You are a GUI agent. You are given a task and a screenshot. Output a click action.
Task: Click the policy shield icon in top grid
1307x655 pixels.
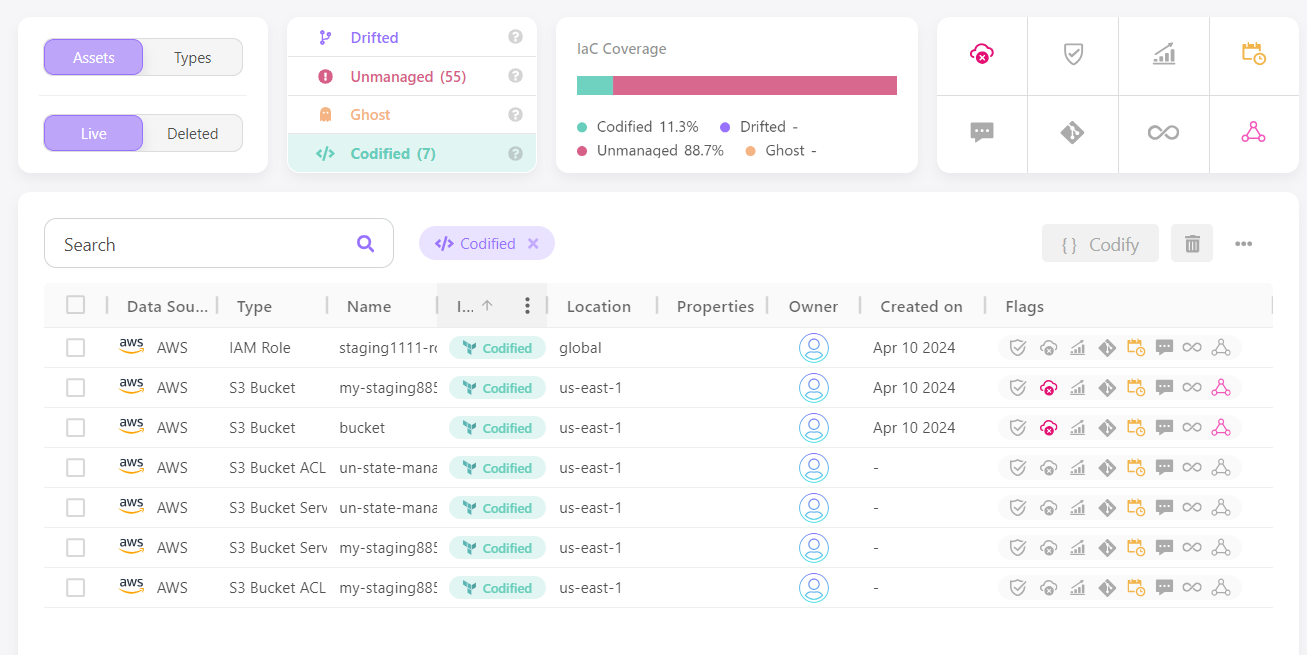1073,55
